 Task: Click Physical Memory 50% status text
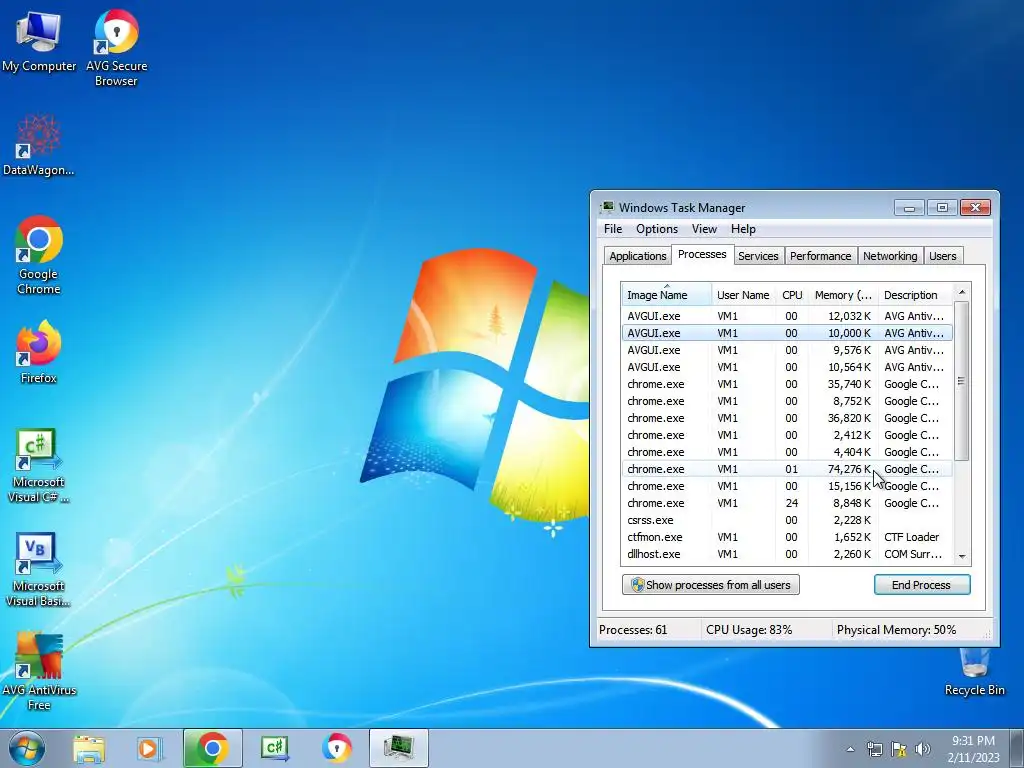(x=896, y=630)
